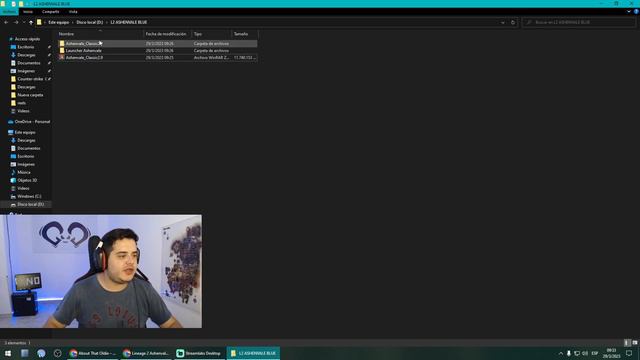Viewport: 640px width, 360px height.
Task: Focus the search box for L2 ASHENVALE BLUE
Action: click(x=579, y=22)
